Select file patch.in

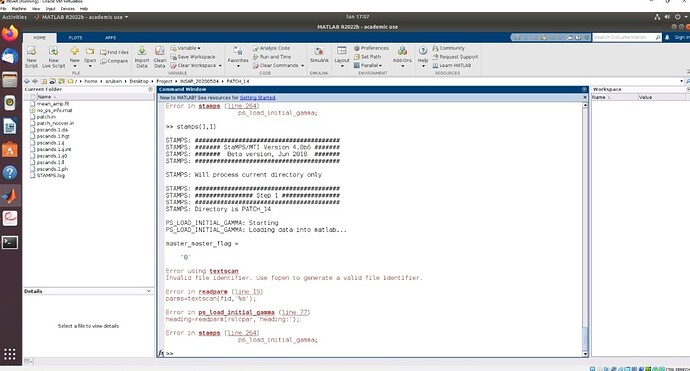[46, 117]
